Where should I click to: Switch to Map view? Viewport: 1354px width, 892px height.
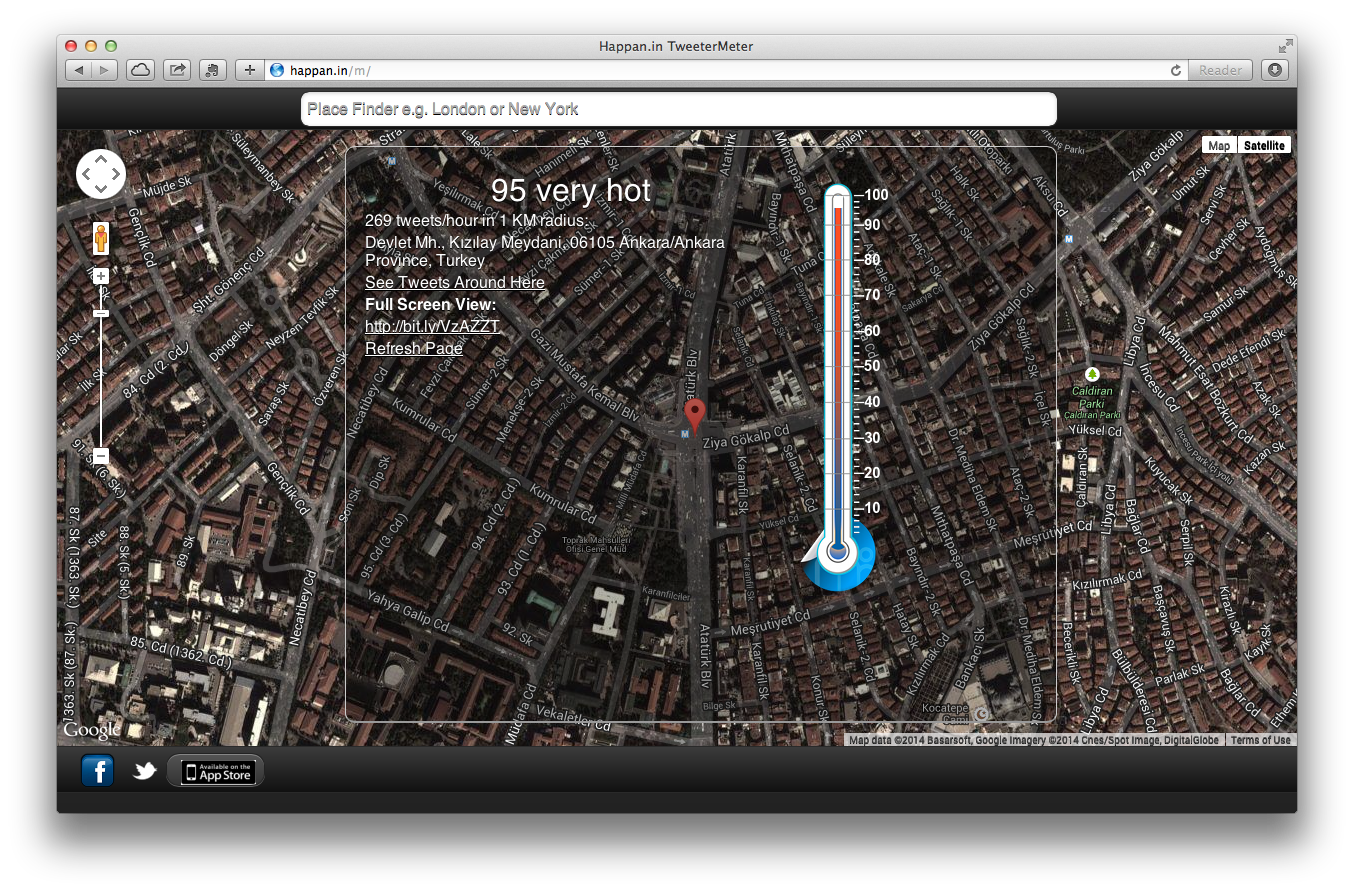pyautogui.click(x=1219, y=146)
